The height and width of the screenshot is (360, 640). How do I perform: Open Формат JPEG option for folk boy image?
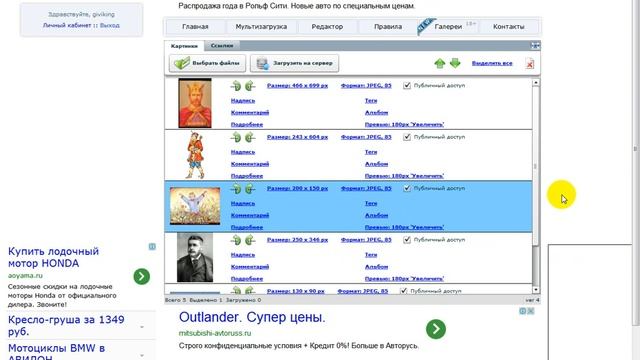366,137
